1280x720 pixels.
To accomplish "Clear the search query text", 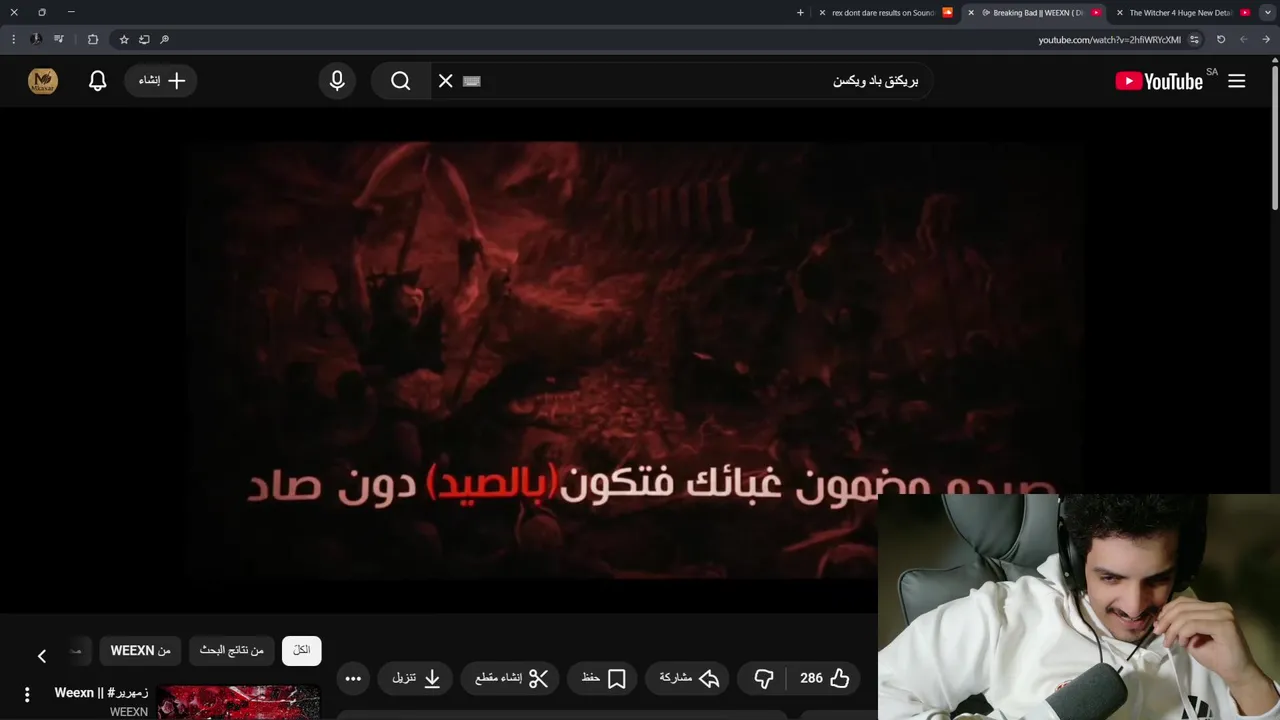I will coord(446,81).
